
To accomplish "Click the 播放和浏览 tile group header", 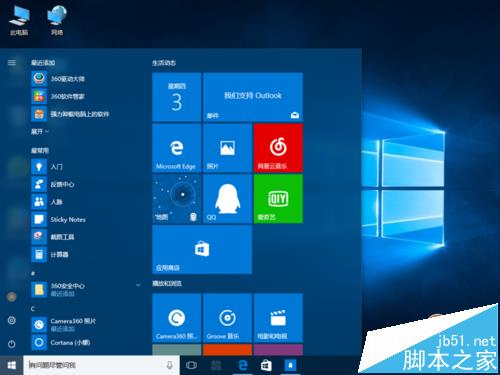I will (x=167, y=284).
